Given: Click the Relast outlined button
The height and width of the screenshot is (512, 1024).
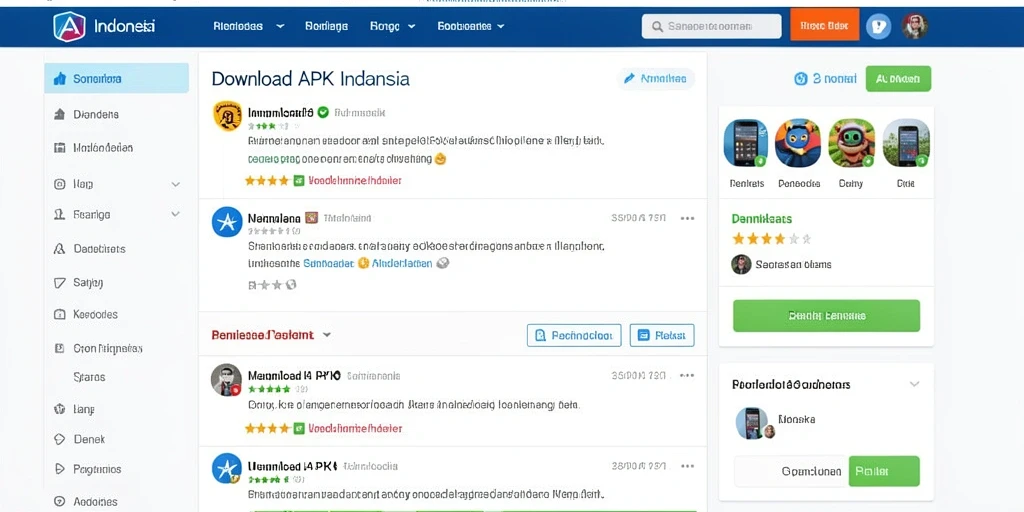Looking at the screenshot, I should coord(662,335).
